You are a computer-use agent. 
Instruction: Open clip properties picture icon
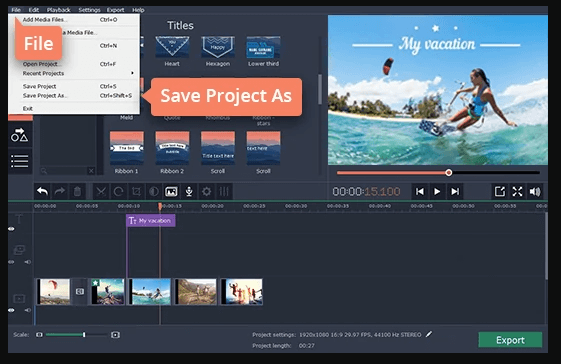[171, 191]
